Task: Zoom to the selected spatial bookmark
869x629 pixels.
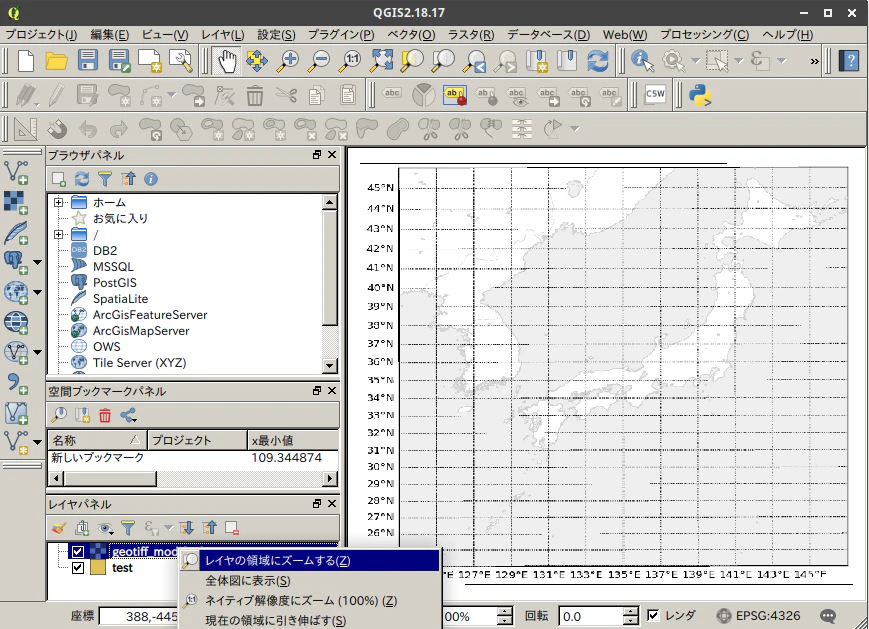Action: [58, 415]
